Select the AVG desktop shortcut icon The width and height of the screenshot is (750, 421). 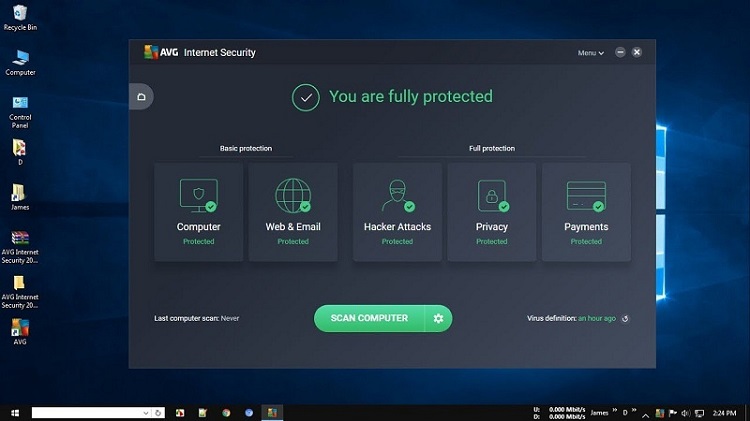[x=20, y=332]
